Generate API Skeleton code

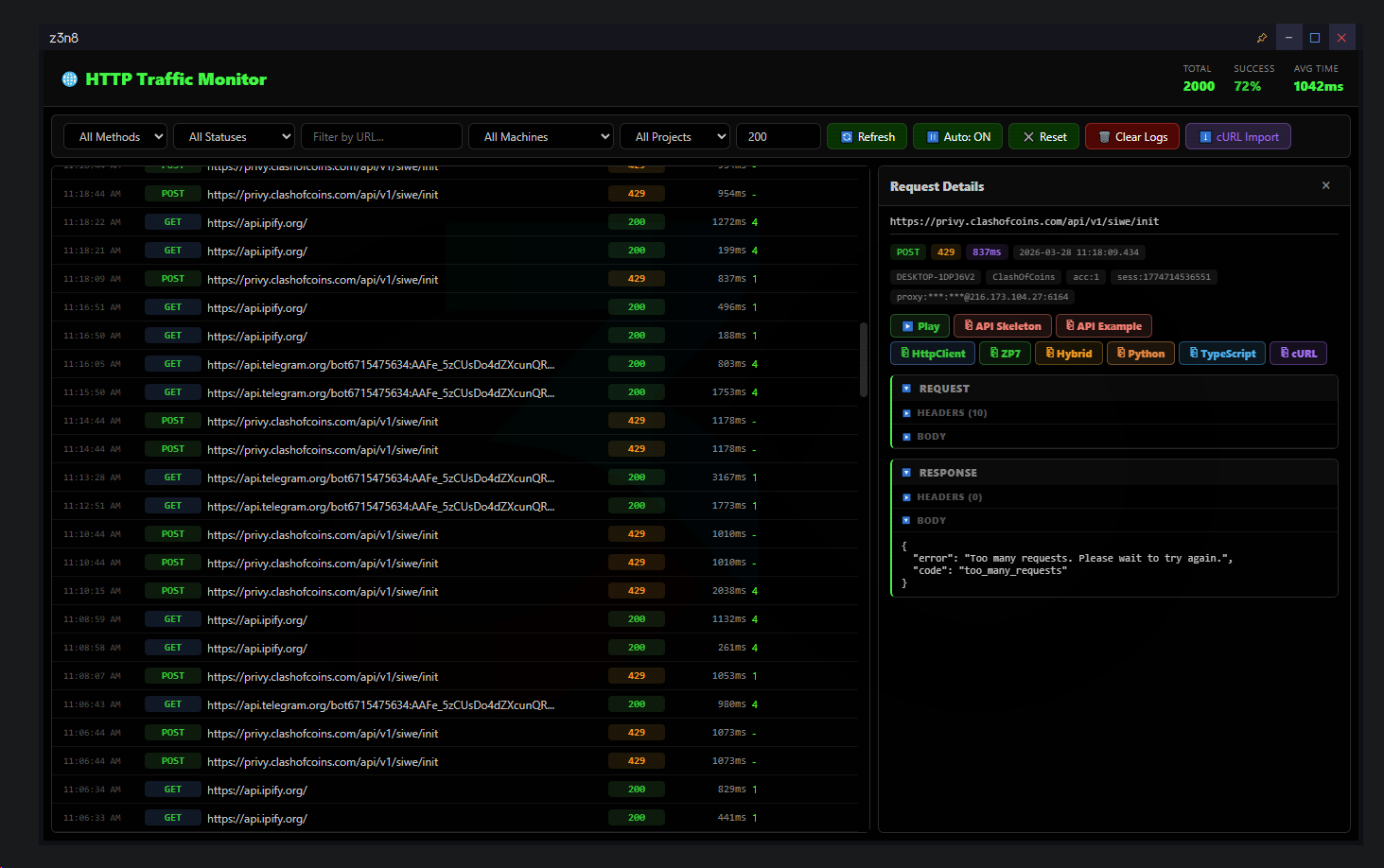pos(1002,326)
